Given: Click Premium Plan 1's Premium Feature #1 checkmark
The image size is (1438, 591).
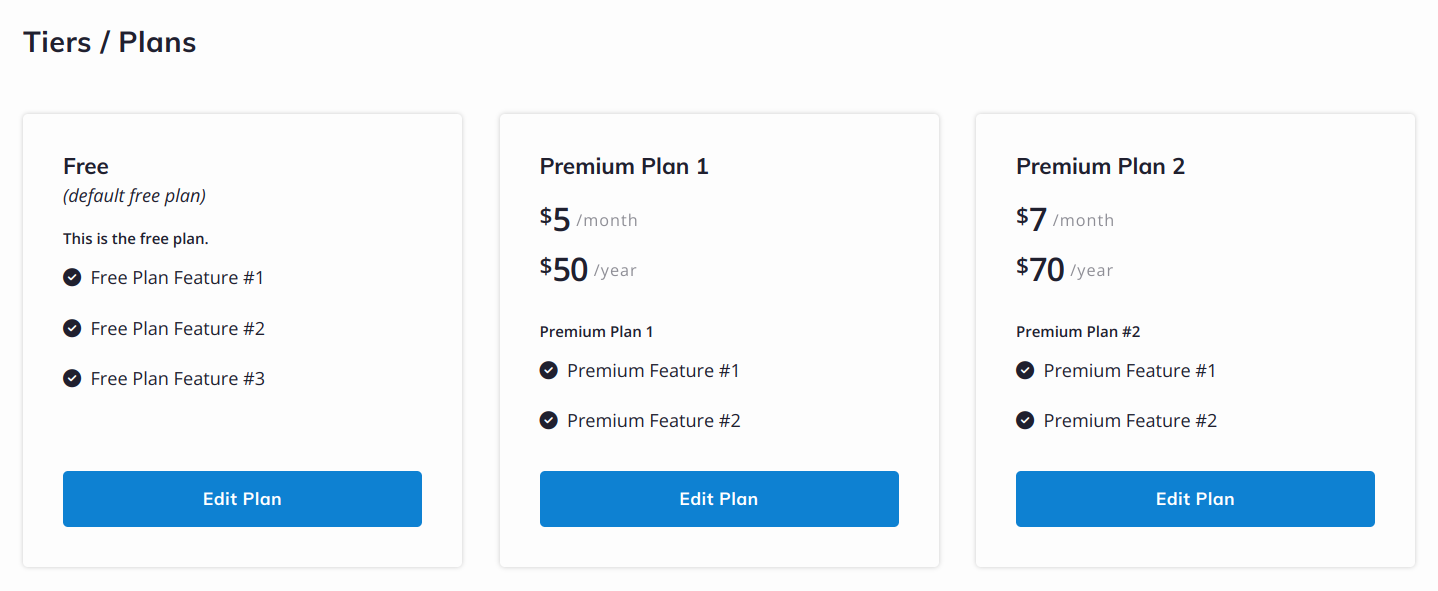Looking at the screenshot, I should click(548, 370).
